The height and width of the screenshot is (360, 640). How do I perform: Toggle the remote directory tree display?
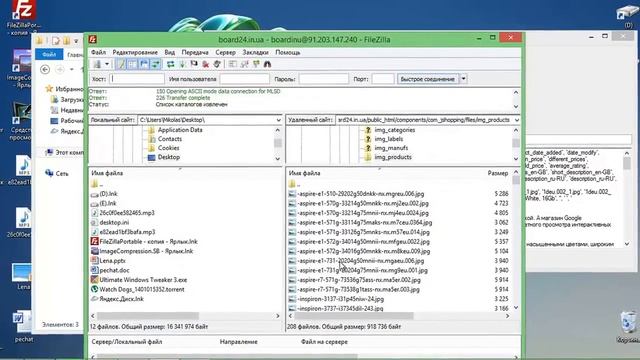[144, 64]
